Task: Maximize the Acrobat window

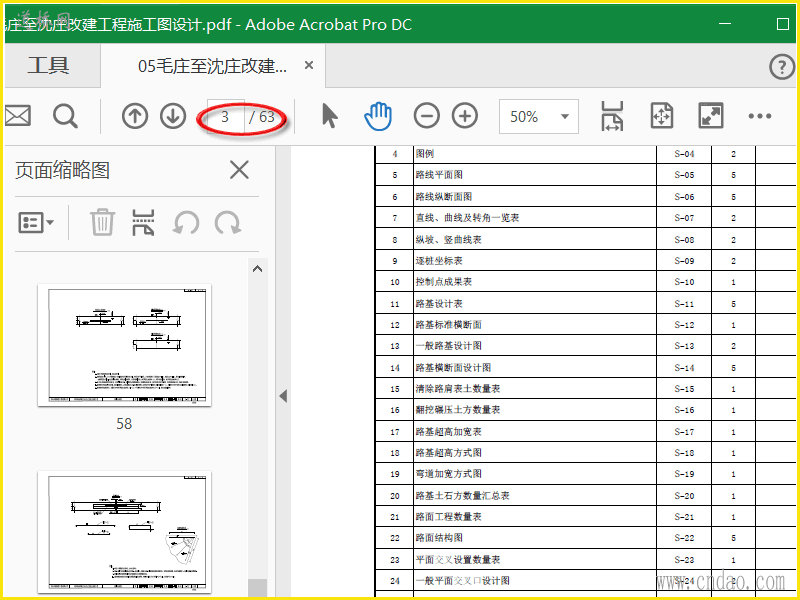Action: click(x=783, y=23)
